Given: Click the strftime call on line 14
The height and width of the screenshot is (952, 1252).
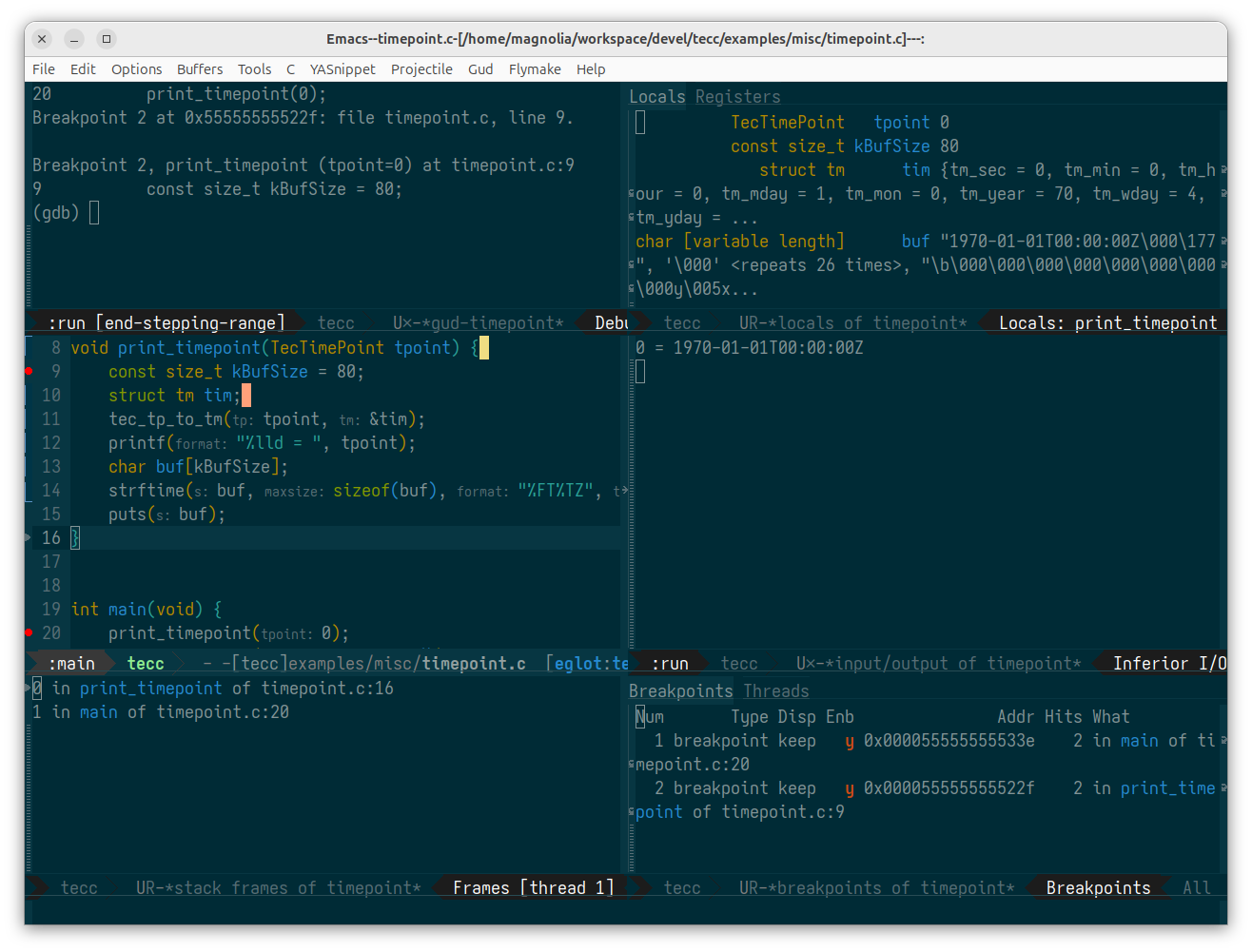Looking at the screenshot, I should click(x=147, y=491).
